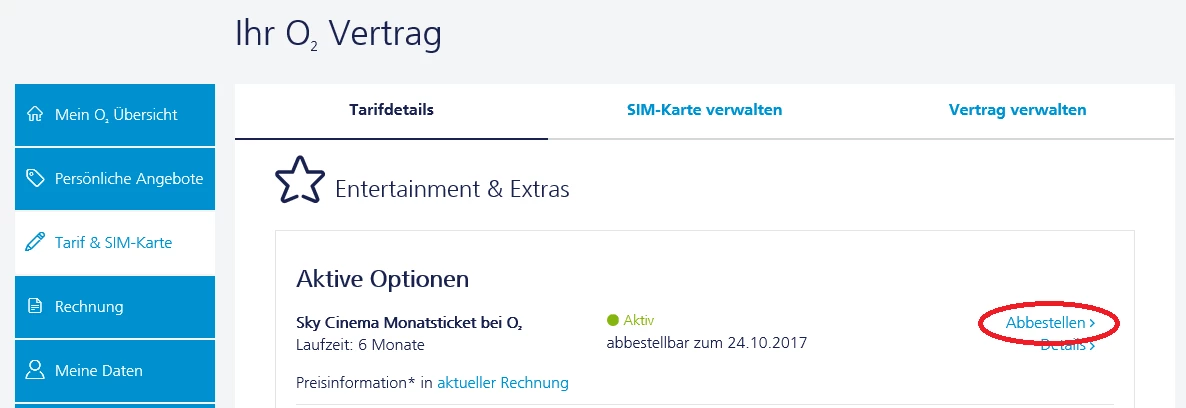The height and width of the screenshot is (408, 1186).
Task: Click the pencil icon beside Tarif & SIM-Karte
Action: tap(36, 242)
